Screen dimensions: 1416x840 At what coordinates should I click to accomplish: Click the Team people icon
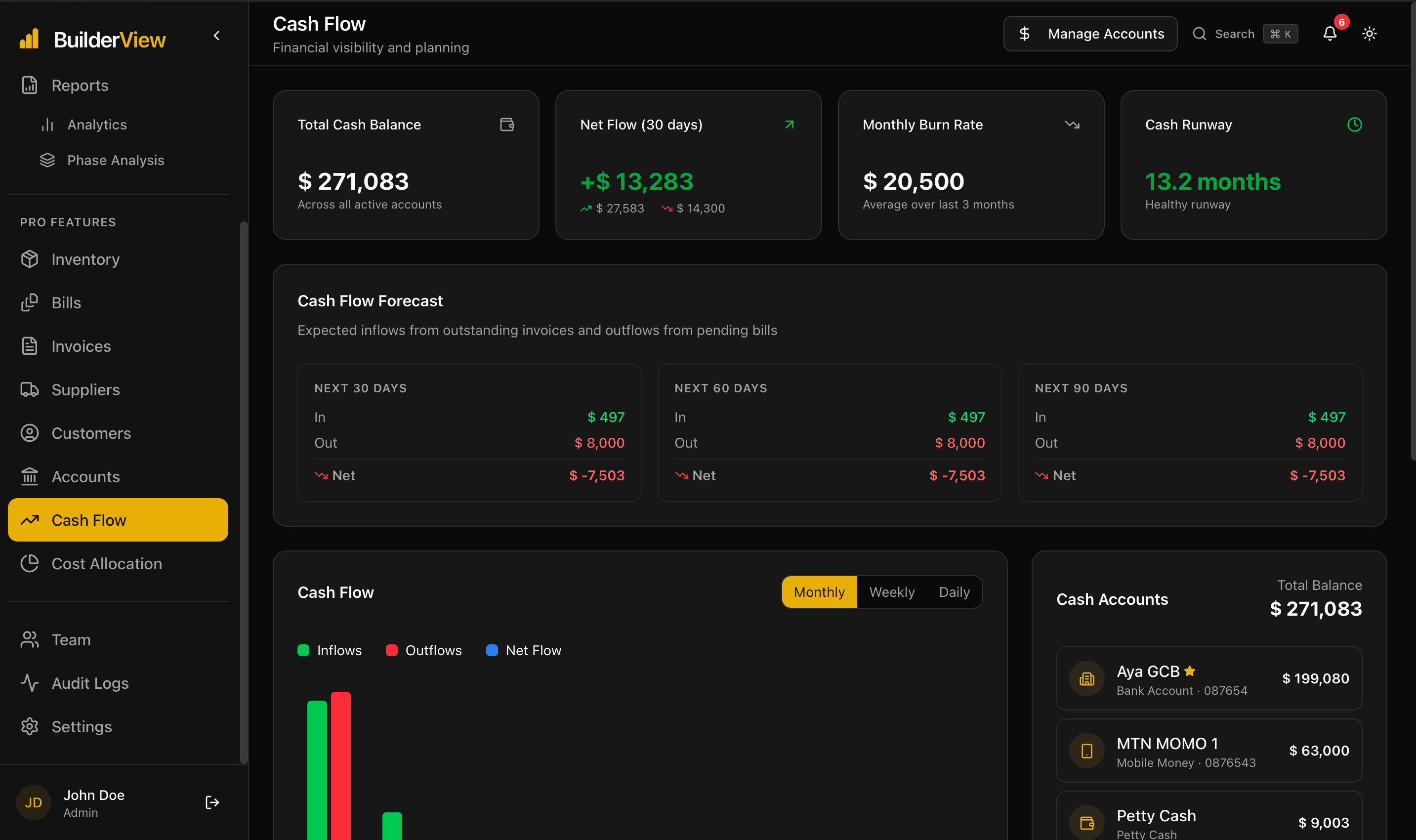pos(30,639)
